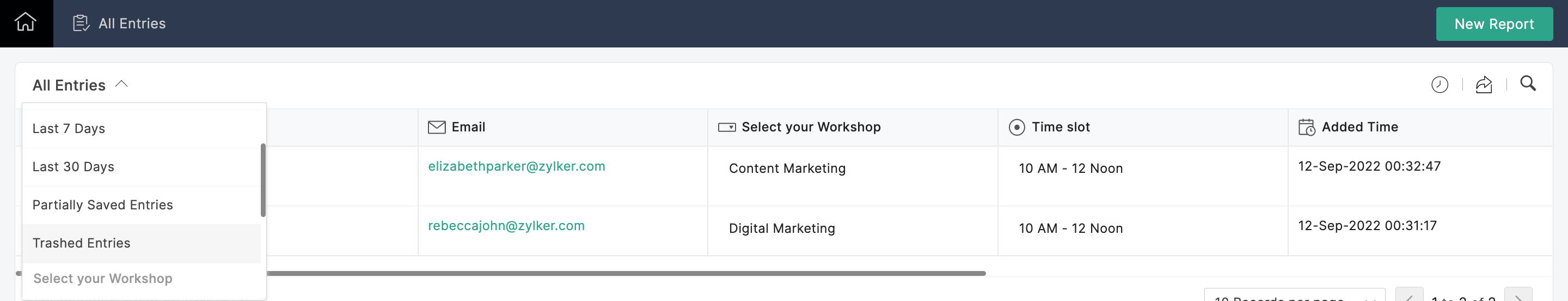Click the dropdown list vertical scrollbar
Screen dimensions: 1568x301
pyautogui.click(x=263, y=180)
